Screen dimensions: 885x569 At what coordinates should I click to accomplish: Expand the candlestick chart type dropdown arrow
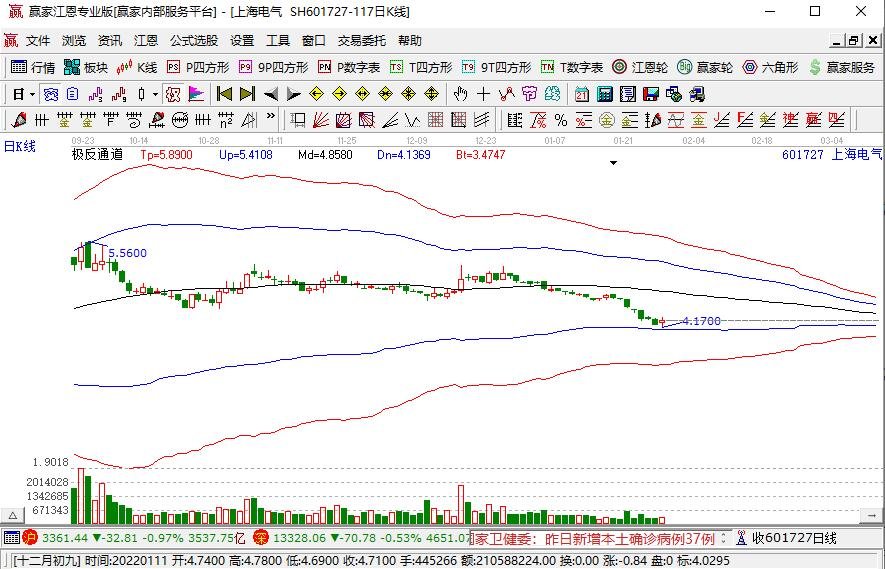click(155, 94)
